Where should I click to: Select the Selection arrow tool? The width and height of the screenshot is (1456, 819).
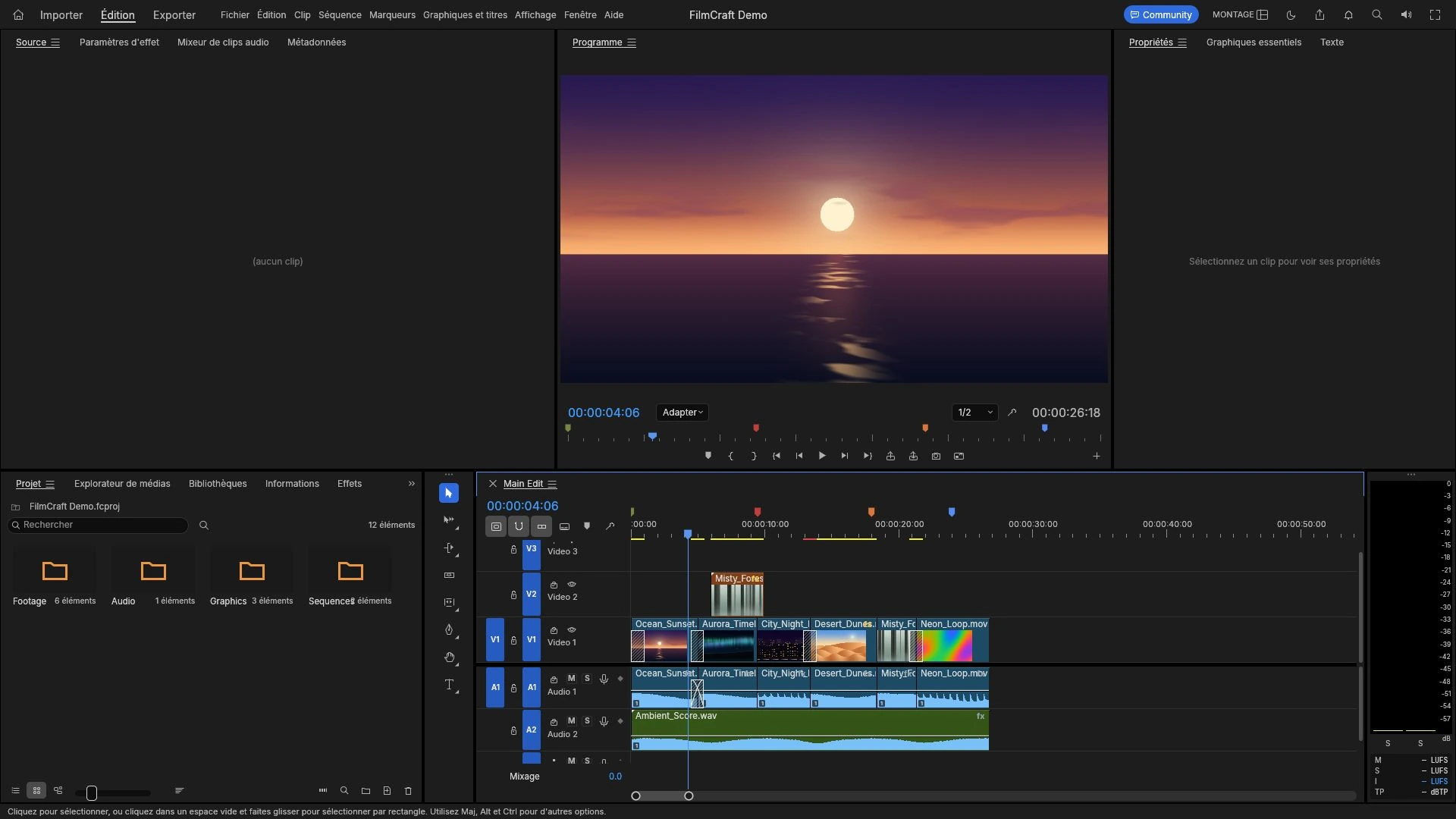448,493
